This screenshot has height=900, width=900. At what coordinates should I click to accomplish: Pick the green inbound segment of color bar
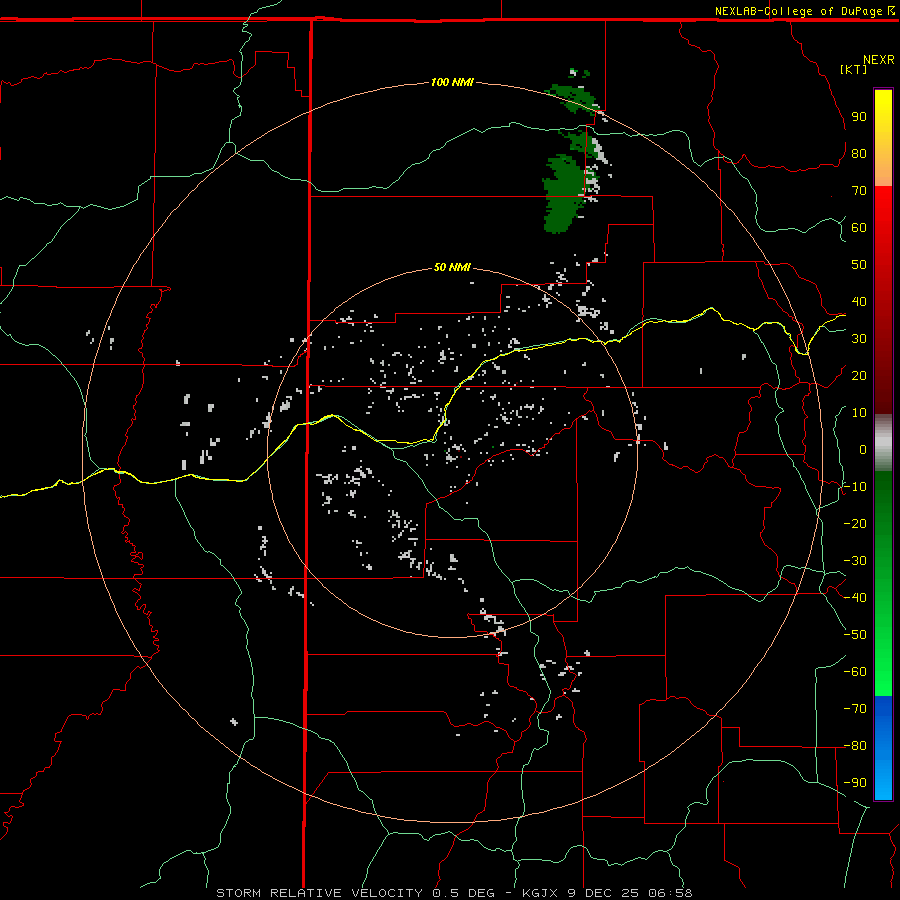[x=883, y=583]
